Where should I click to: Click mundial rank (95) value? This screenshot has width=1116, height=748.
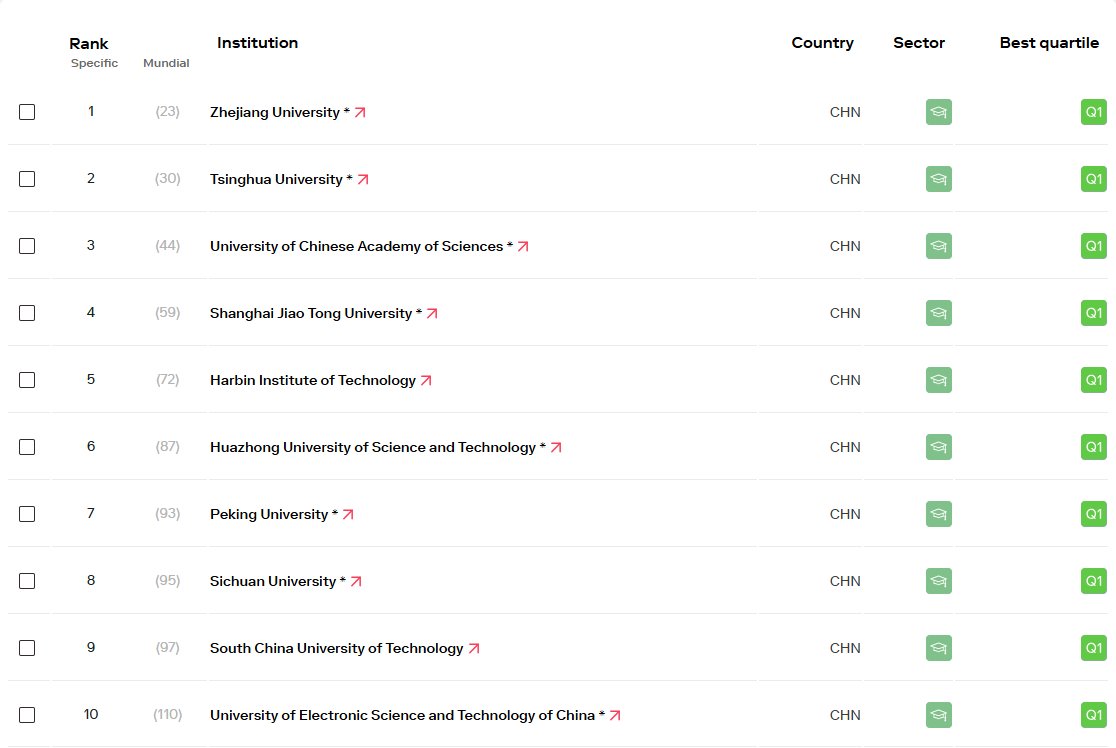click(167, 580)
